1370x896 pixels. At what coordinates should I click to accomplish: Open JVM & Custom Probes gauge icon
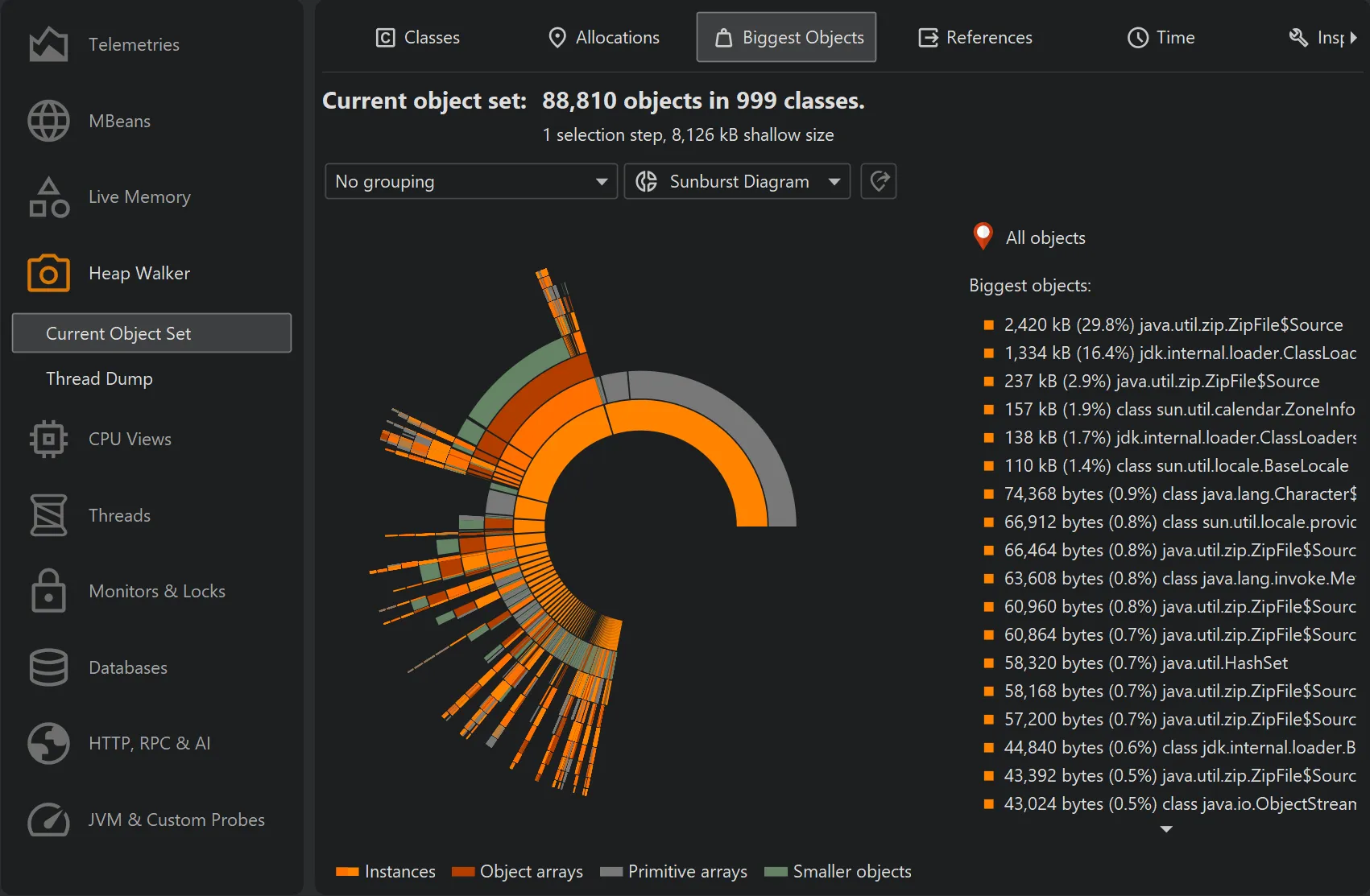click(48, 820)
